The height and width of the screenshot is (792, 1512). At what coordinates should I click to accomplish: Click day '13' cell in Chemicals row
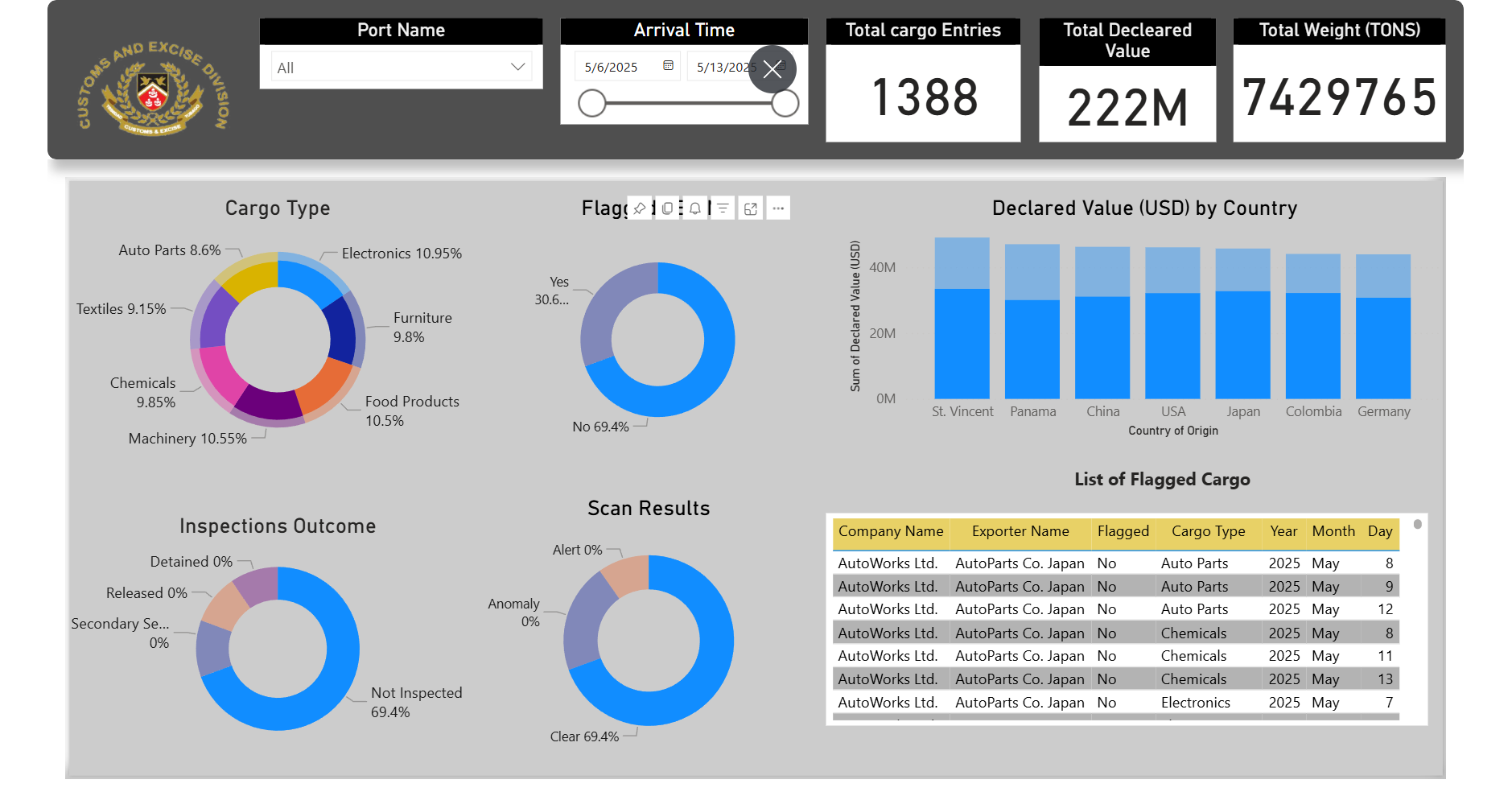coord(1385,679)
